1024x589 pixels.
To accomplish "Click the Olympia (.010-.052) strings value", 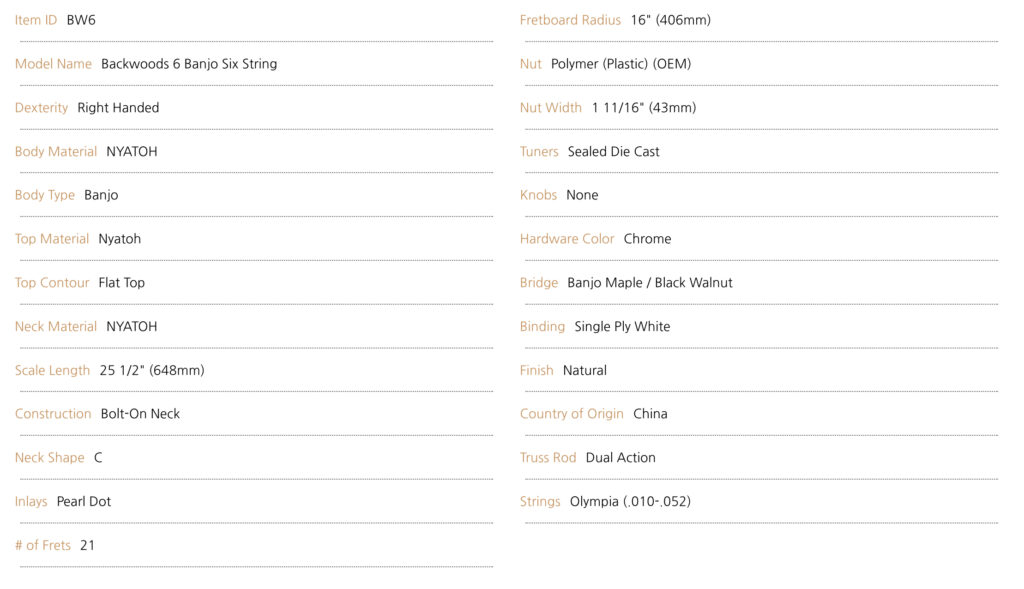I will pos(630,501).
